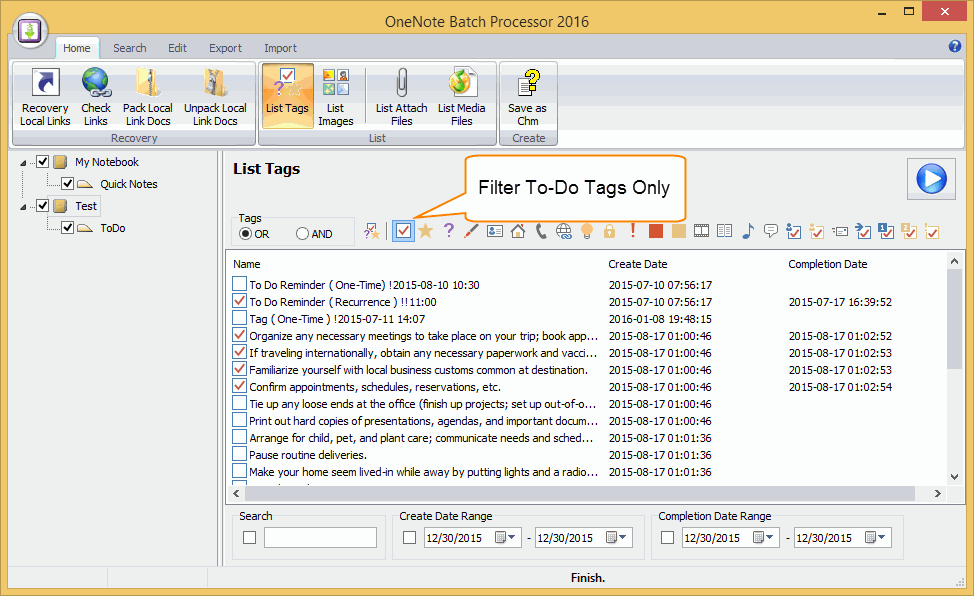Open Create Date Range end date dropdown

pyautogui.click(x=616, y=537)
